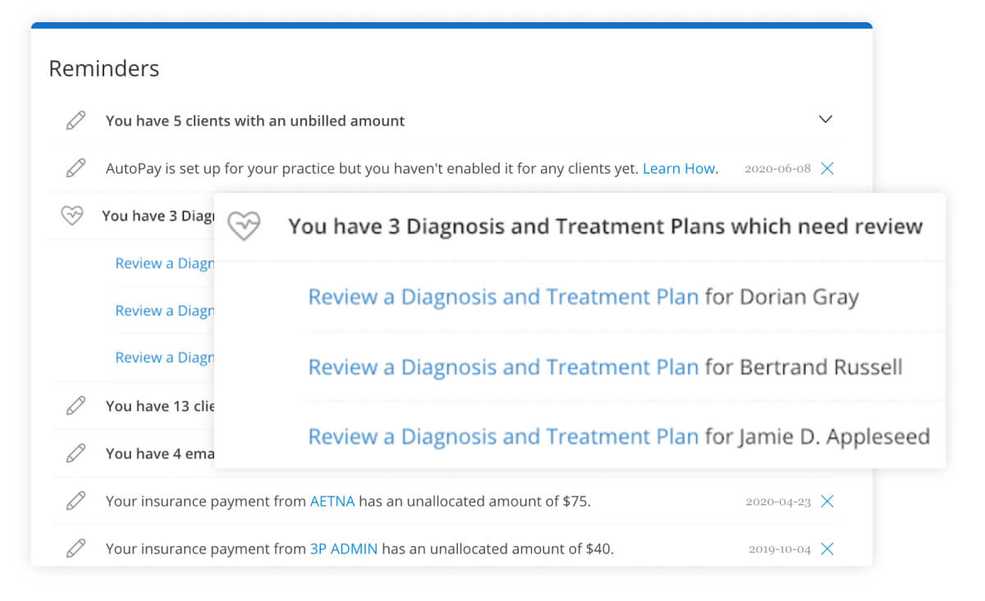985x601 pixels.
Task: Click the 5 clients with unbilled amount text
Action: click(x=255, y=121)
